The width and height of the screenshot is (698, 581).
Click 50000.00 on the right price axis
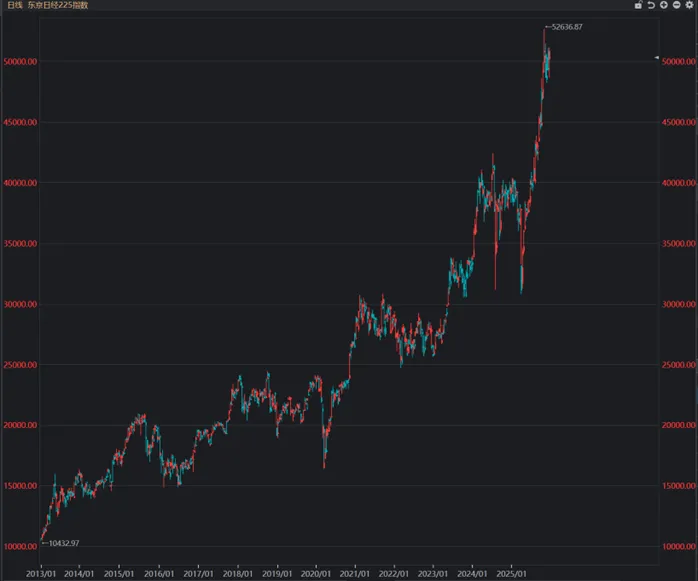click(x=679, y=61)
